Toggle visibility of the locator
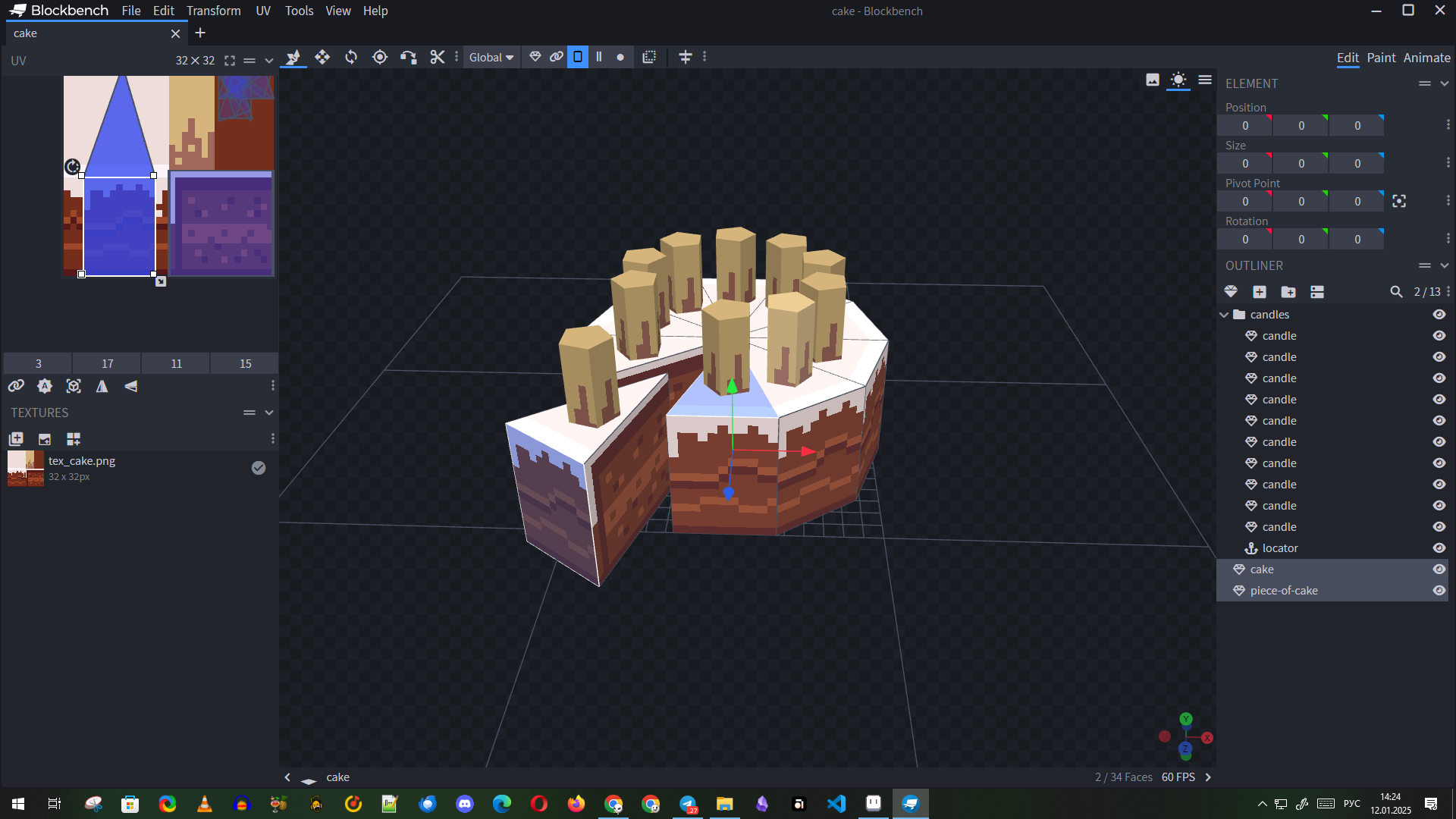1456x819 pixels. [1439, 548]
